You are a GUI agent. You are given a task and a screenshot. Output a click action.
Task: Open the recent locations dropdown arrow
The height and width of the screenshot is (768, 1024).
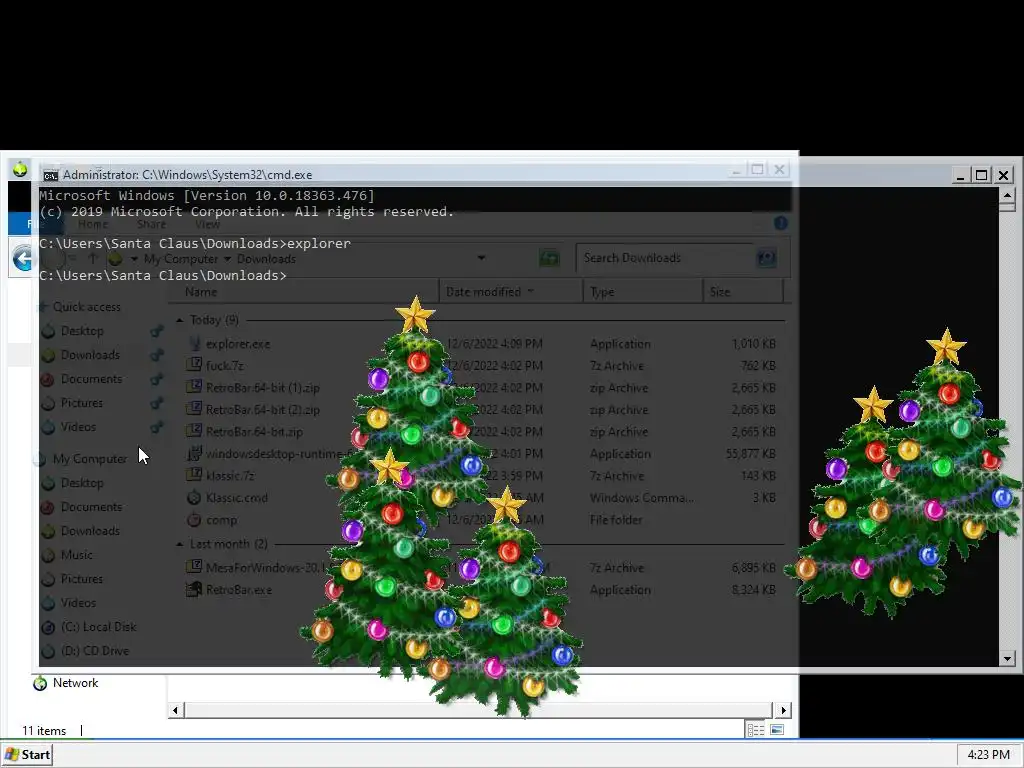coord(72,259)
